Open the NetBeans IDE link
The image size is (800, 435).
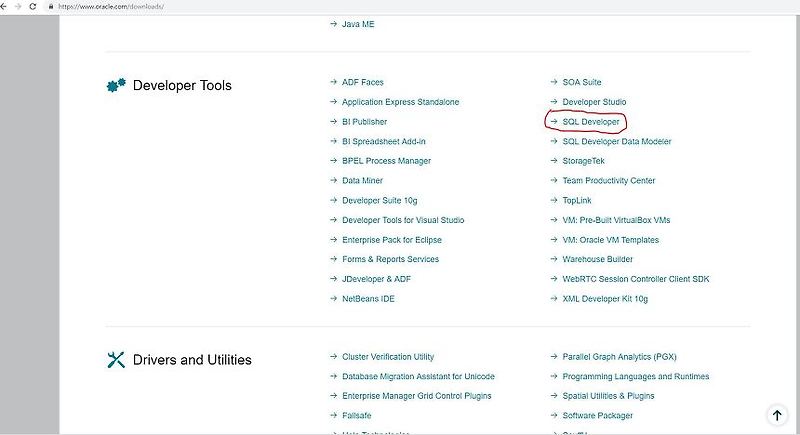coord(368,299)
